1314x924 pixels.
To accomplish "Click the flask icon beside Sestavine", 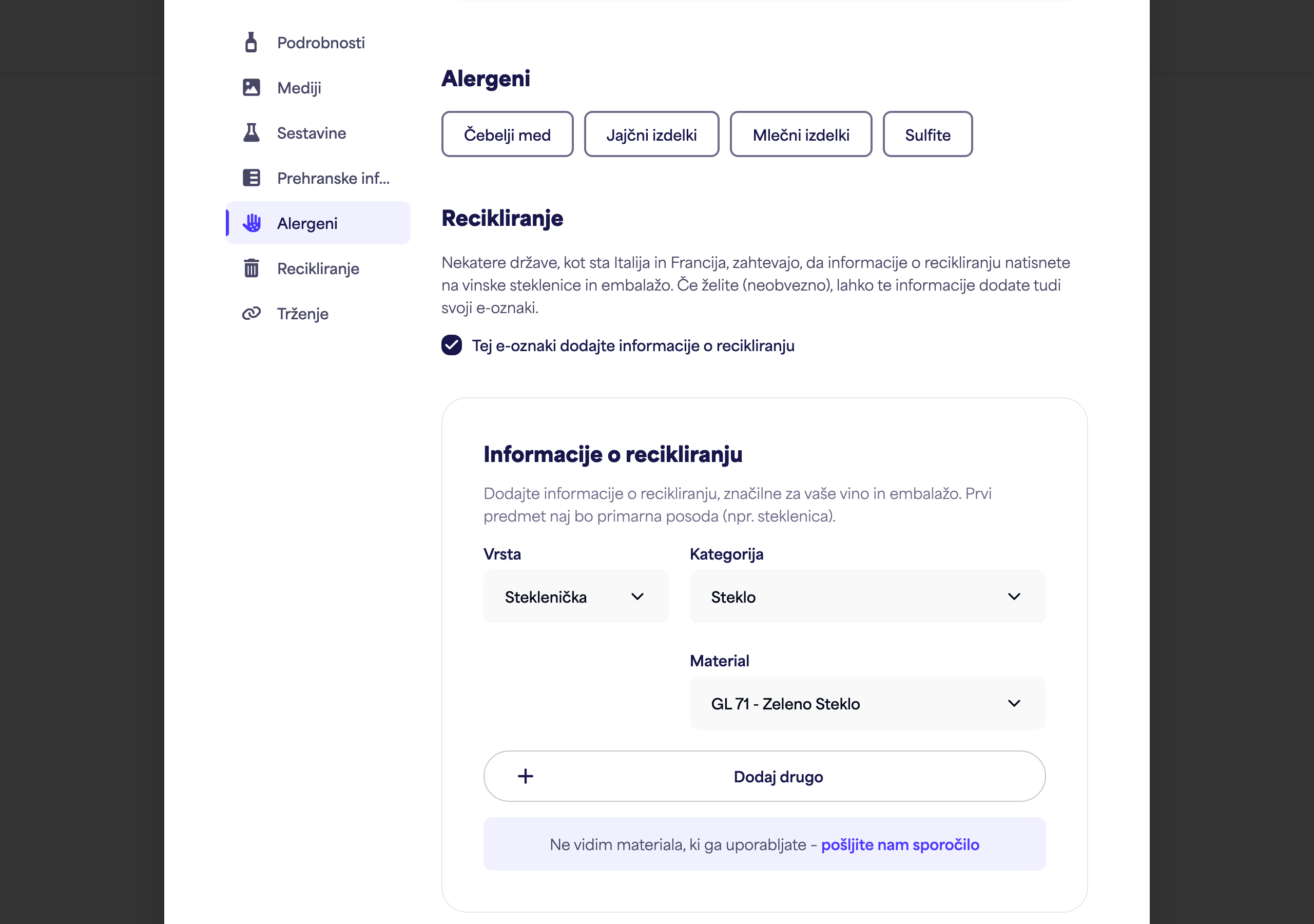I will (250, 133).
